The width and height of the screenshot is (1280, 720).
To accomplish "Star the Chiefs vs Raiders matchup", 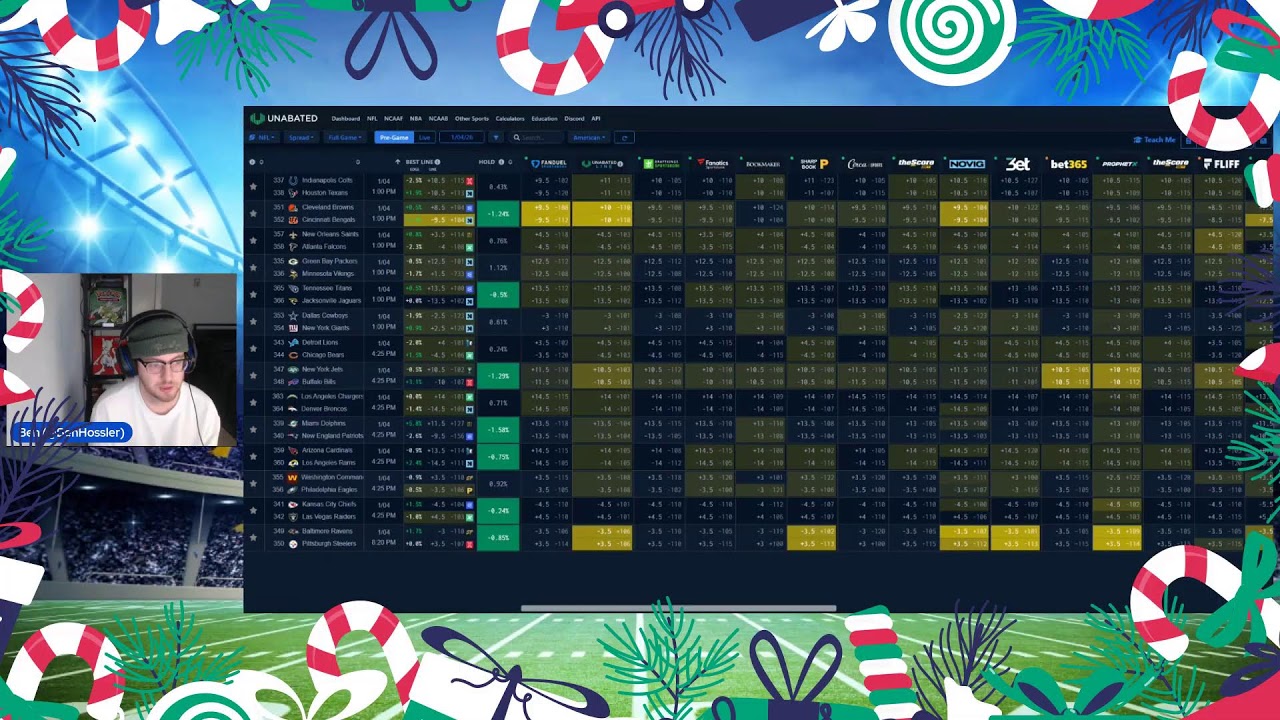I will tap(253, 511).
